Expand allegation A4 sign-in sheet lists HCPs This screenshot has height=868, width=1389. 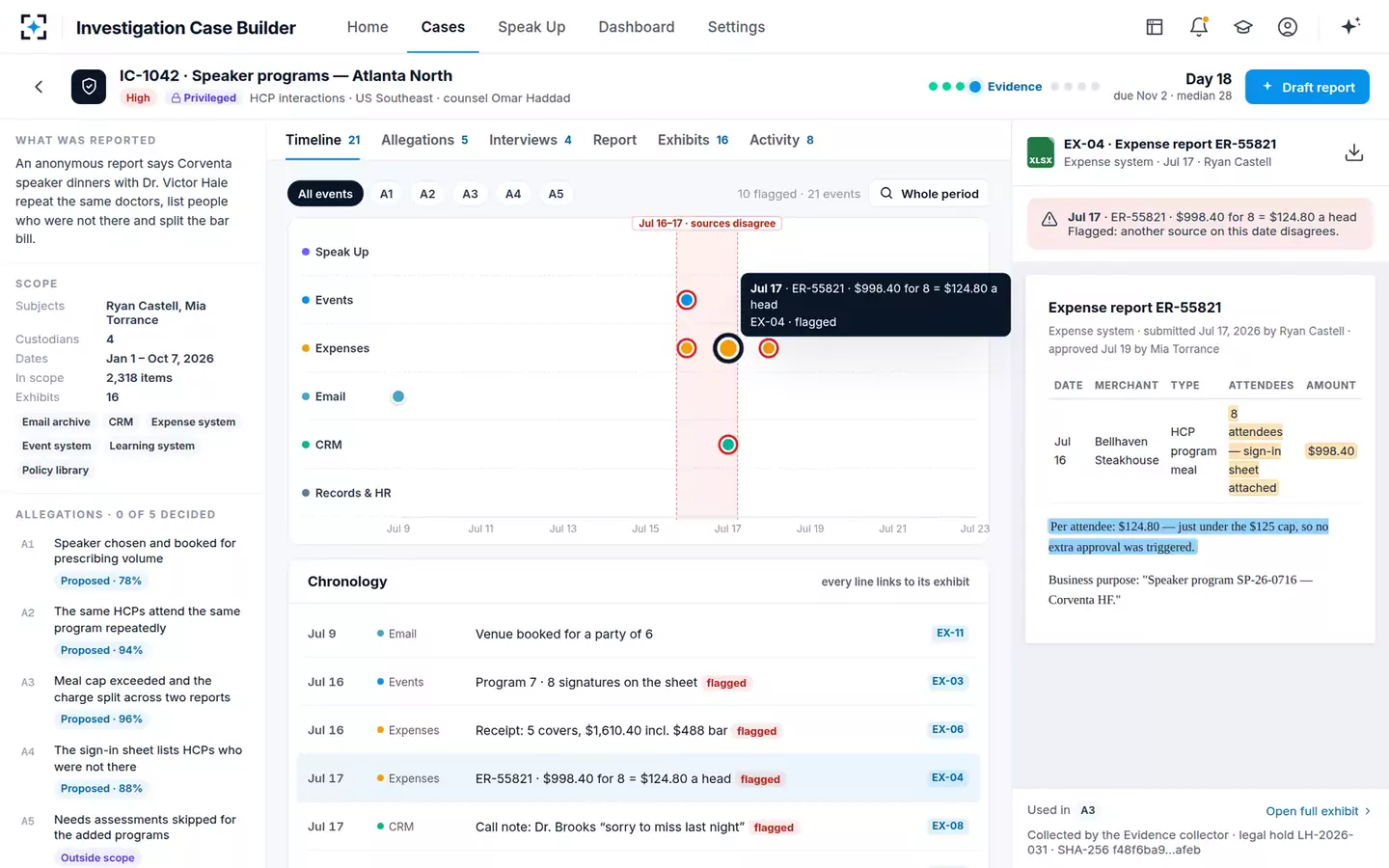[133, 769]
